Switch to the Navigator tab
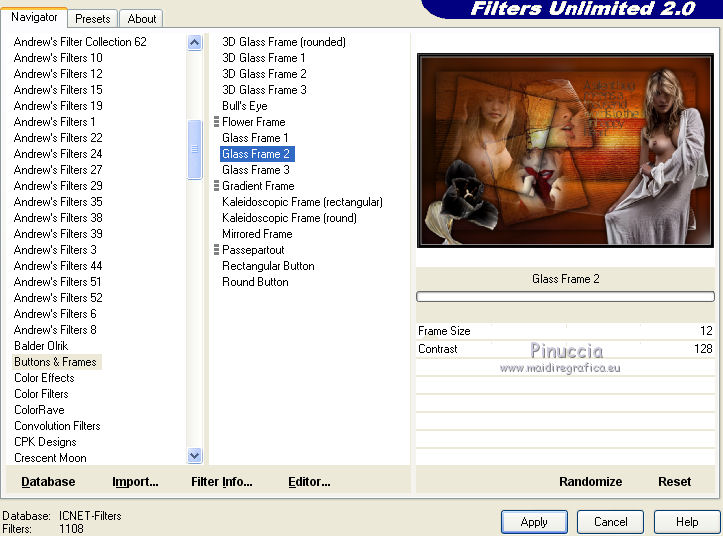Screen dimensions: 723x536 tap(34, 18)
